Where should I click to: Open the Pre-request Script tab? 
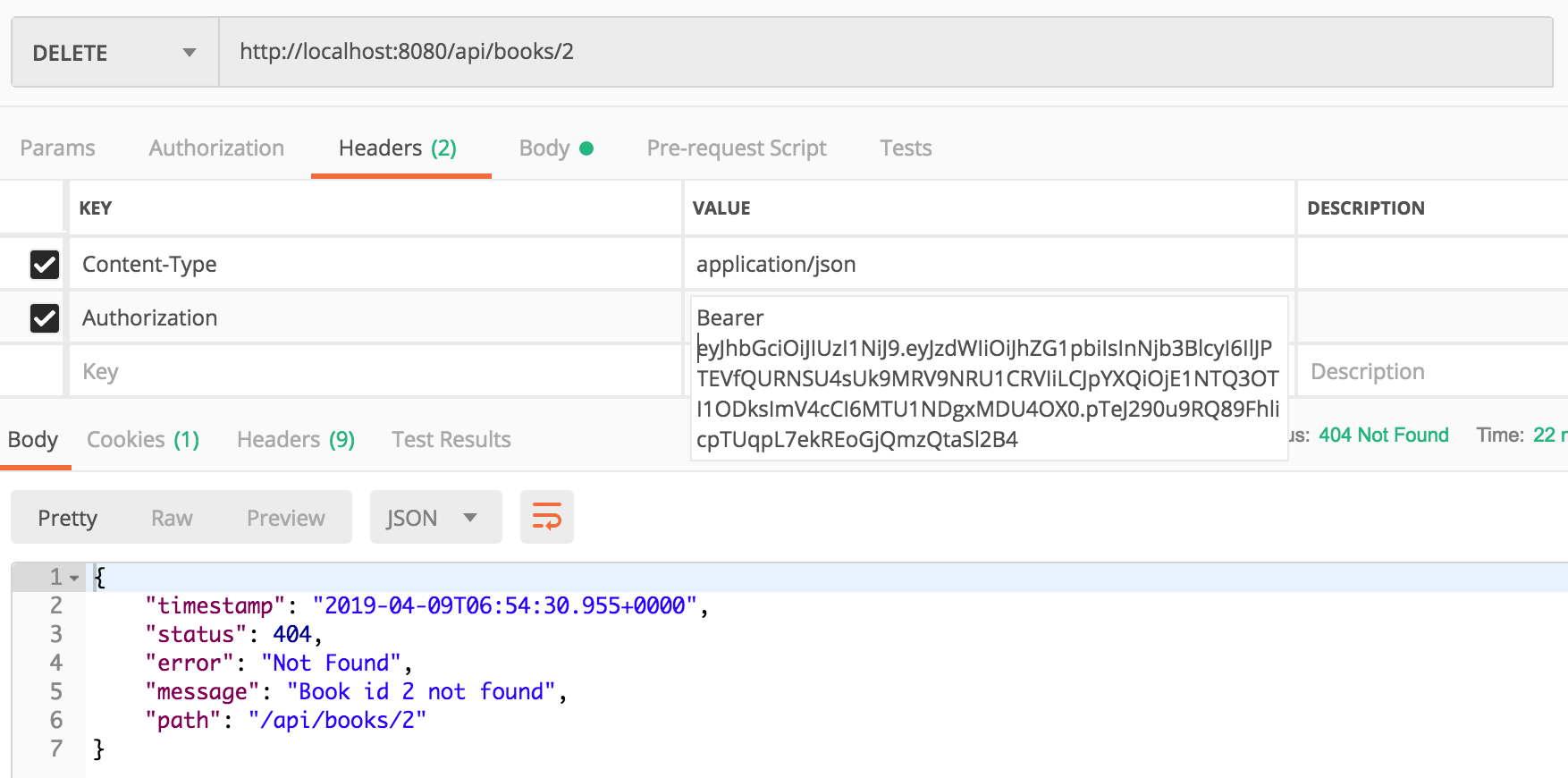737,148
